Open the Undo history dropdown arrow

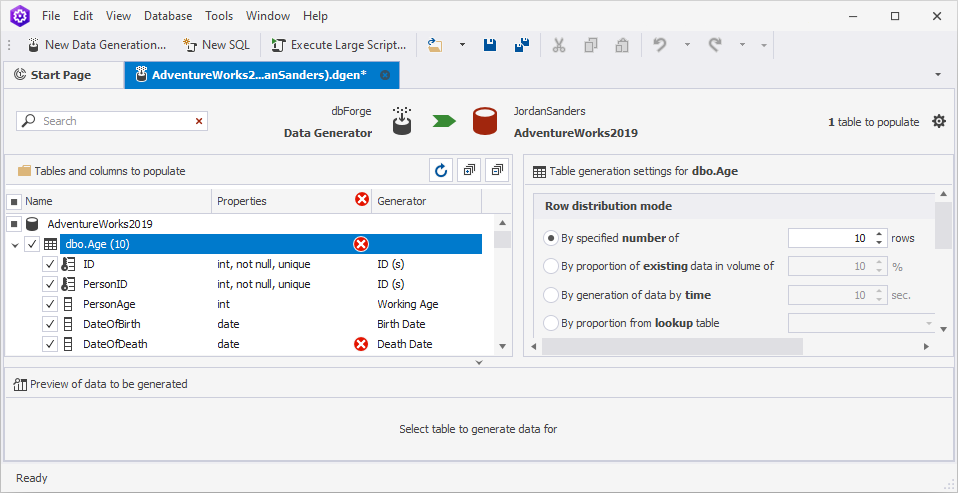click(x=687, y=45)
